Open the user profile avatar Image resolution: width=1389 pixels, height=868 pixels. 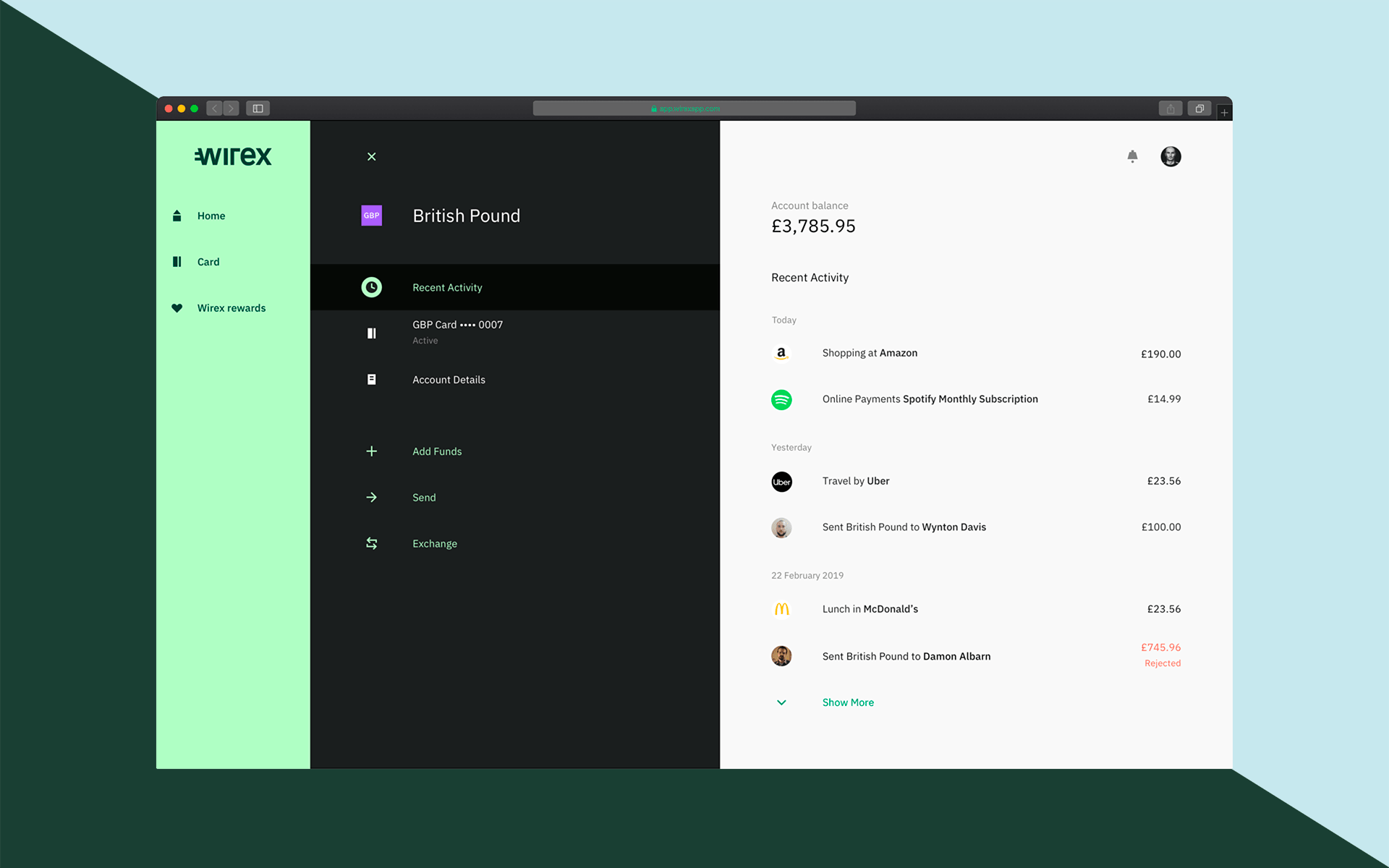pos(1171,156)
